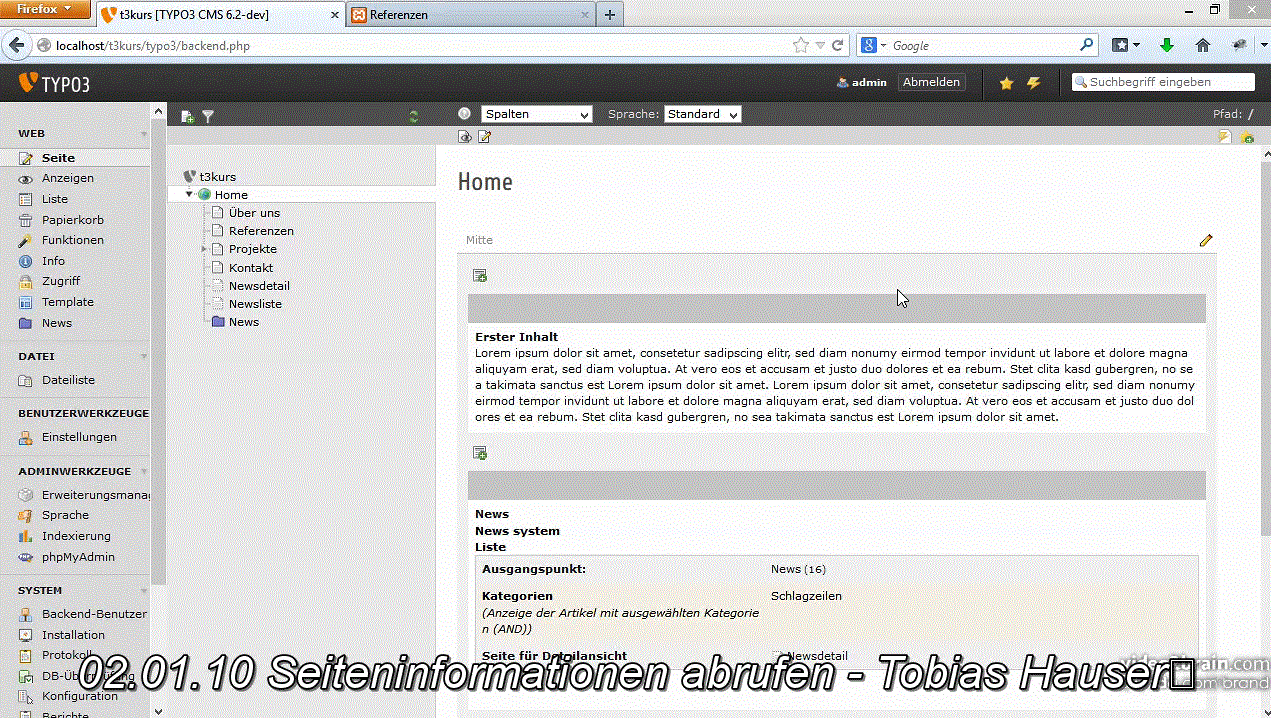Select Referenzen in the page tree

point(261,231)
